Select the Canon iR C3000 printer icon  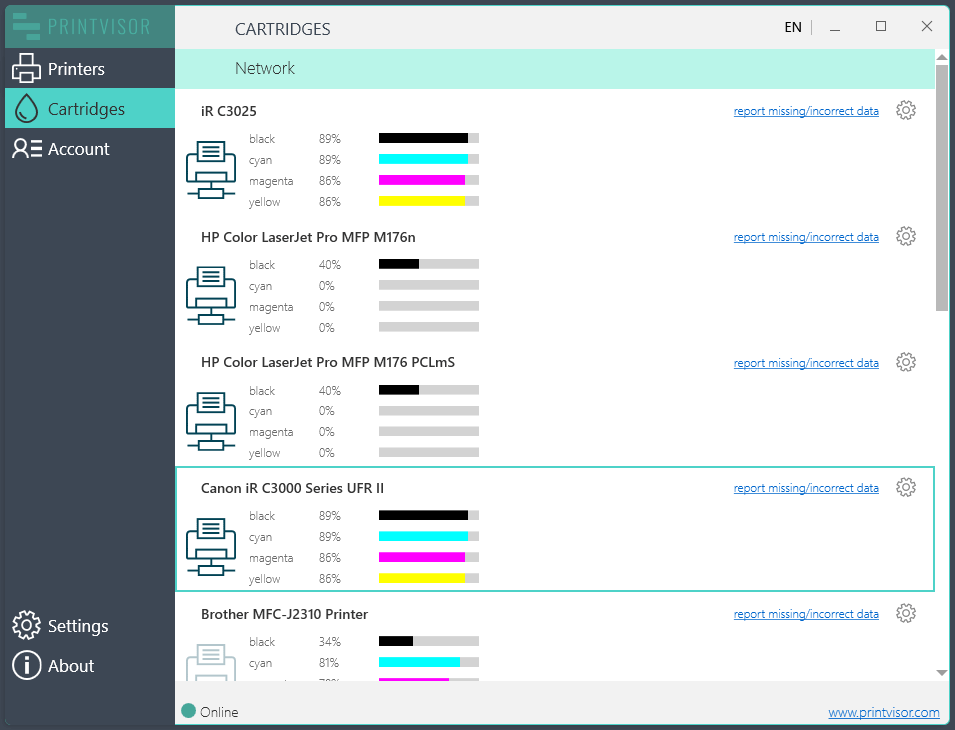tap(211, 547)
